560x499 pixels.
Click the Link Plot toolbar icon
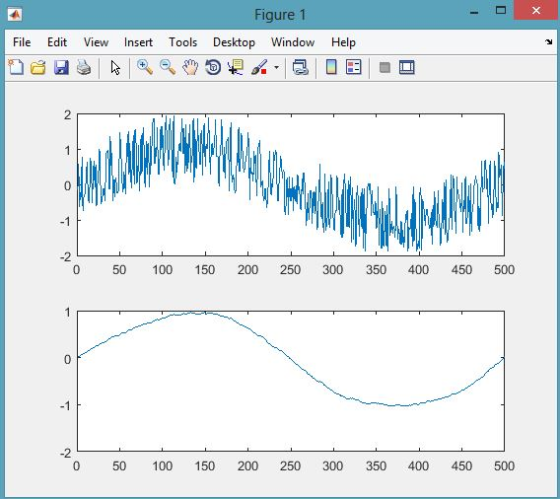point(300,67)
